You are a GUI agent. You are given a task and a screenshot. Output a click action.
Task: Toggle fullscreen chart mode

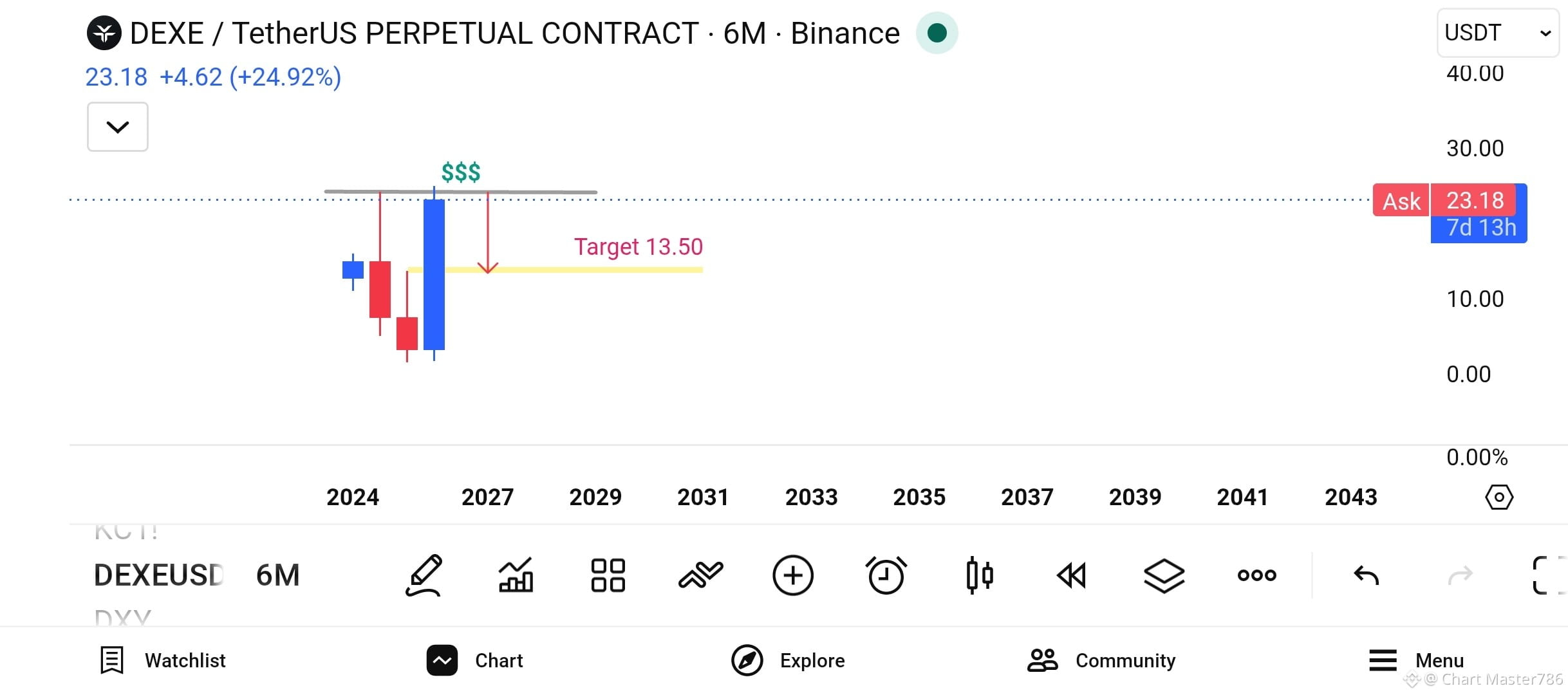pyautogui.click(x=1549, y=575)
